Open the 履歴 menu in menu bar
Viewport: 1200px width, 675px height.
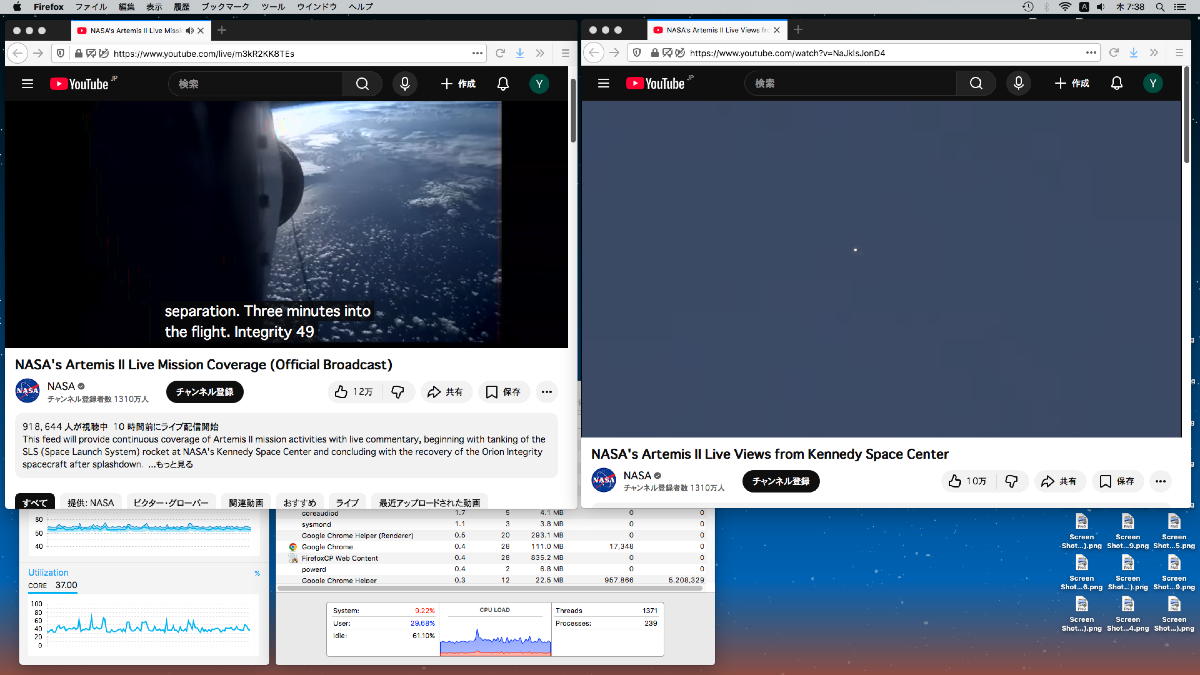pyautogui.click(x=181, y=7)
